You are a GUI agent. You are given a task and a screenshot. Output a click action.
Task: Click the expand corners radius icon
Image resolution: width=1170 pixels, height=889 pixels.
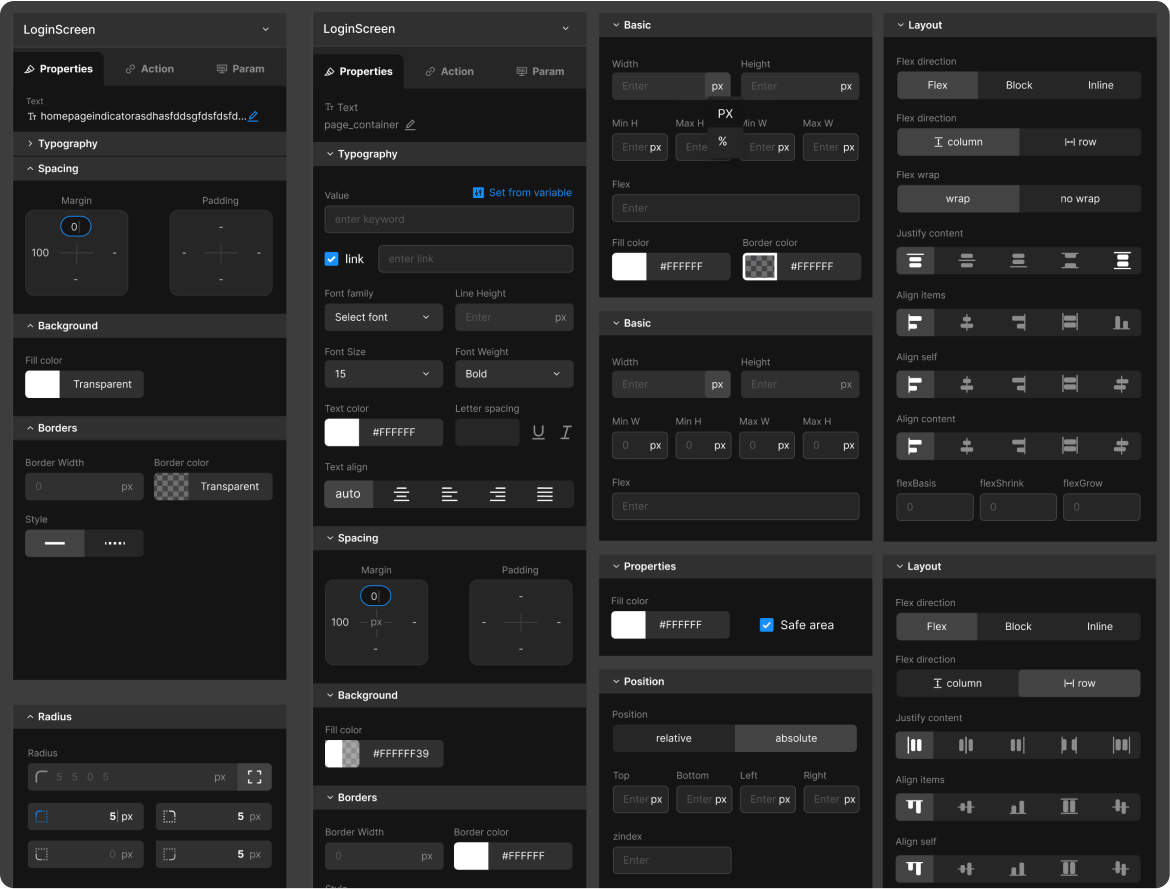click(x=254, y=777)
